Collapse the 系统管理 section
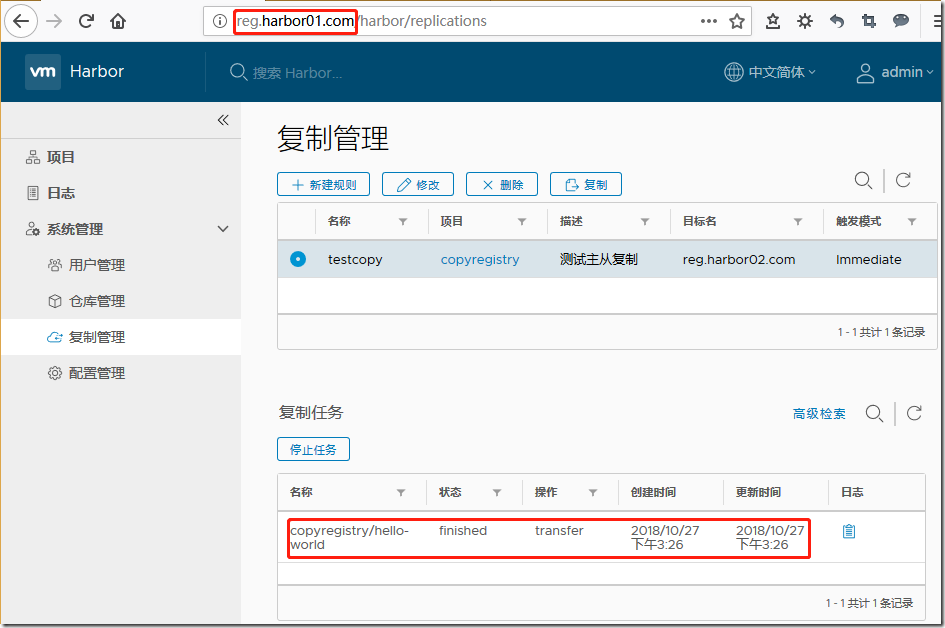The width and height of the screenshot is (945, 628). tap(223, 229)
